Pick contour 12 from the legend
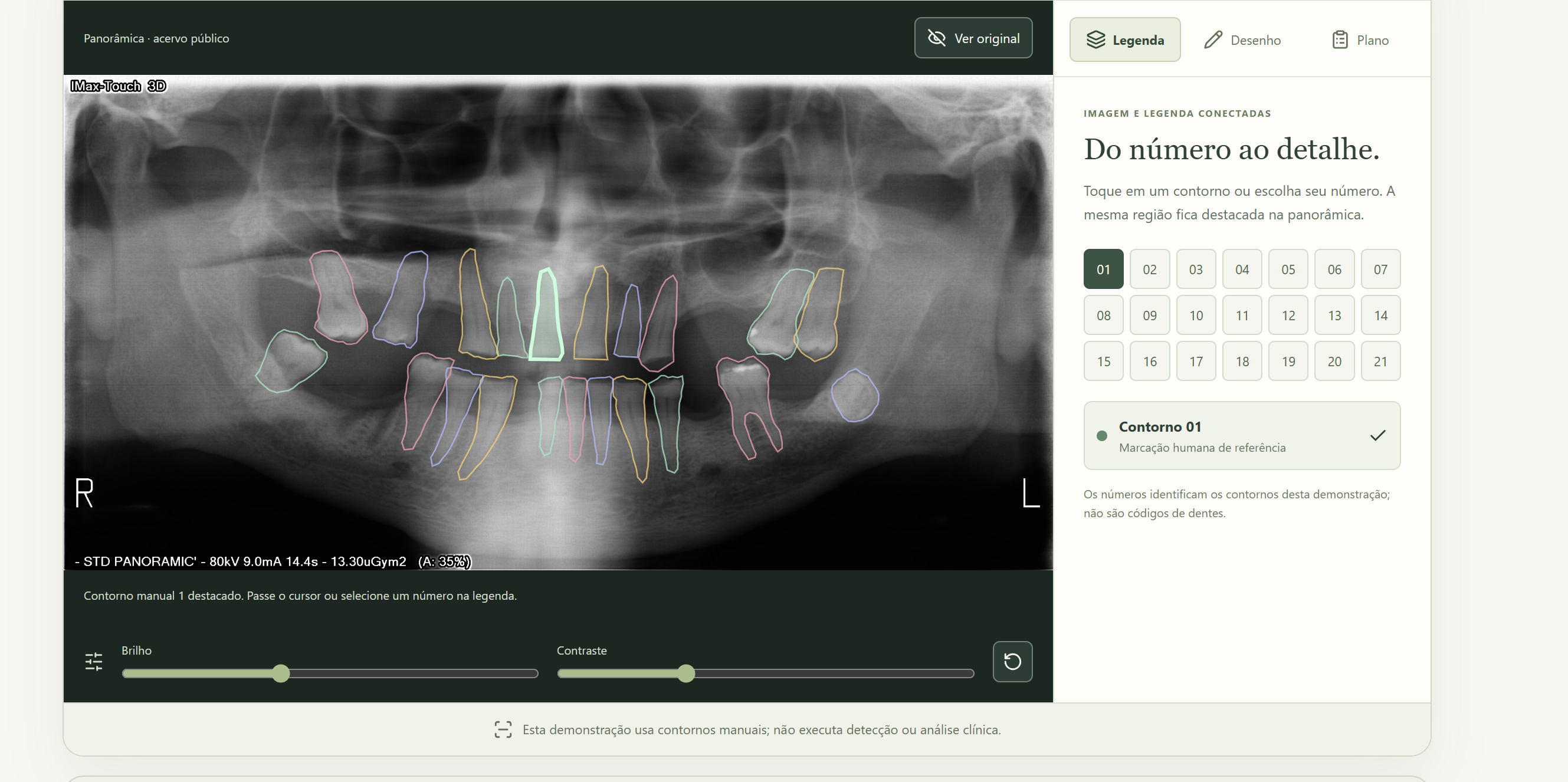 1288,316
